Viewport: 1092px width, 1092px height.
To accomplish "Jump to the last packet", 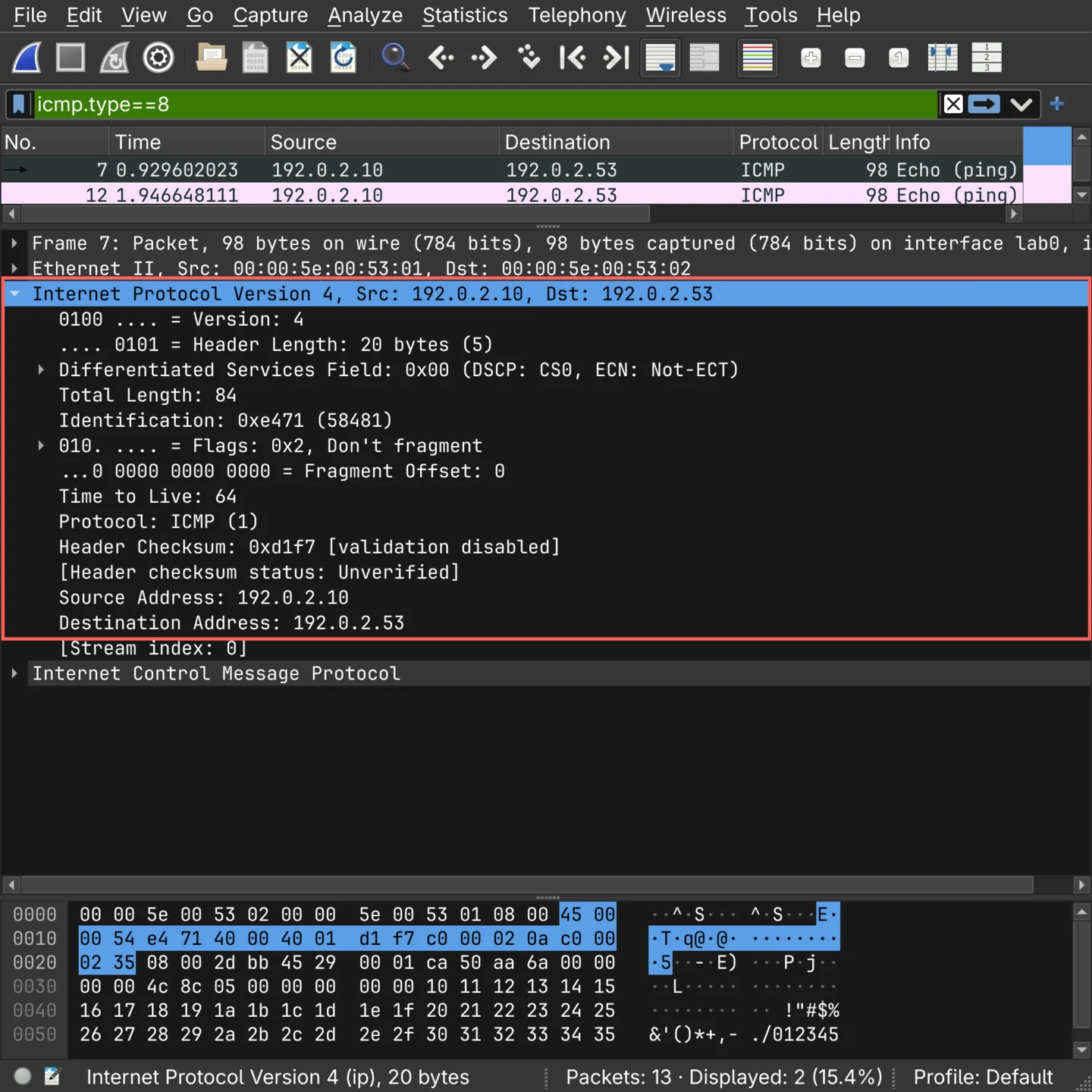I will pos(617,58).
